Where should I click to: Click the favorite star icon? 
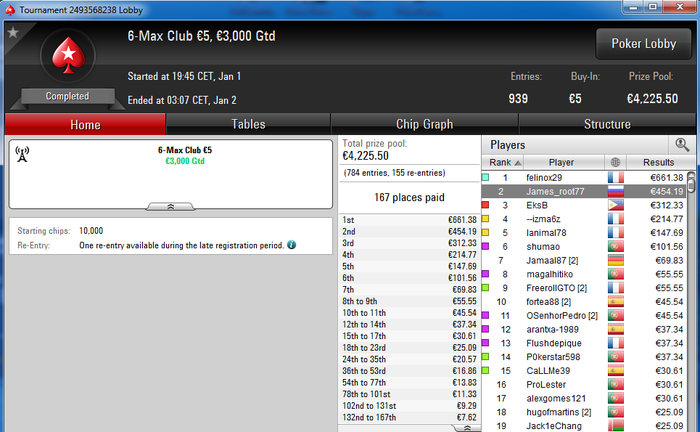point(13,33)
